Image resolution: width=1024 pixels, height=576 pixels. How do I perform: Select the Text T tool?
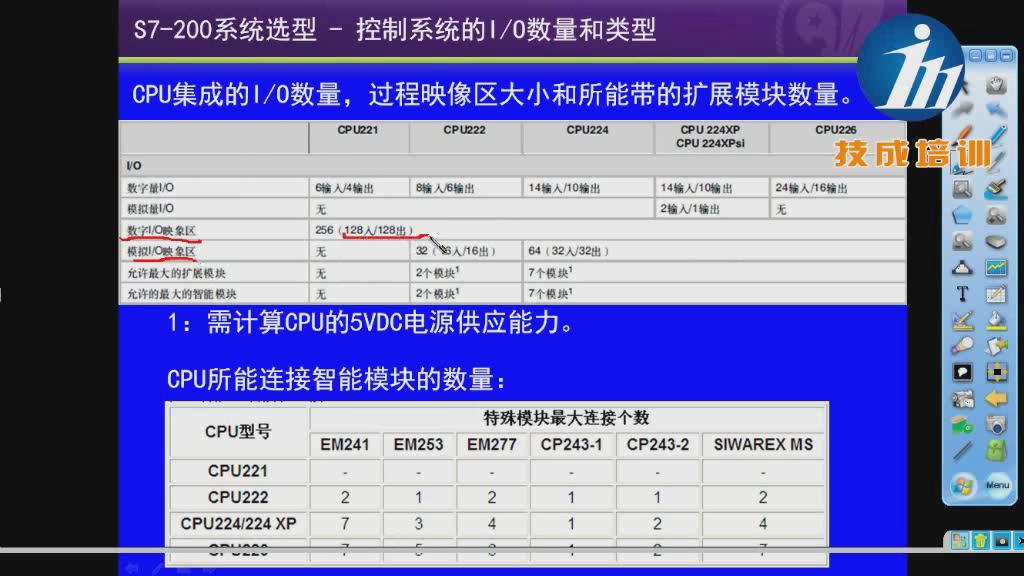point(963,294)
